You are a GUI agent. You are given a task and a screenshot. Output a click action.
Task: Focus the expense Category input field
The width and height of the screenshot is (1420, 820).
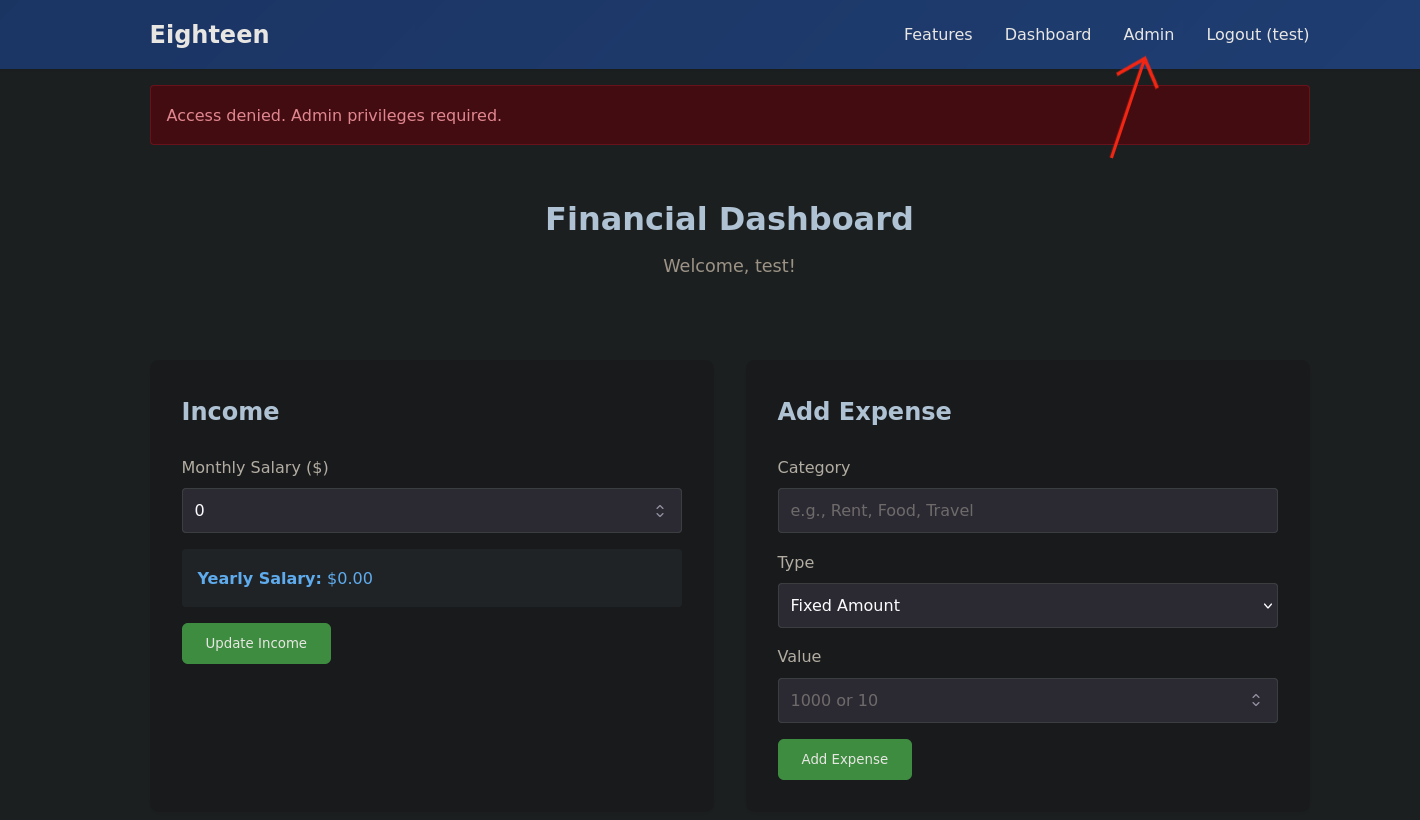pos(1027,510)
